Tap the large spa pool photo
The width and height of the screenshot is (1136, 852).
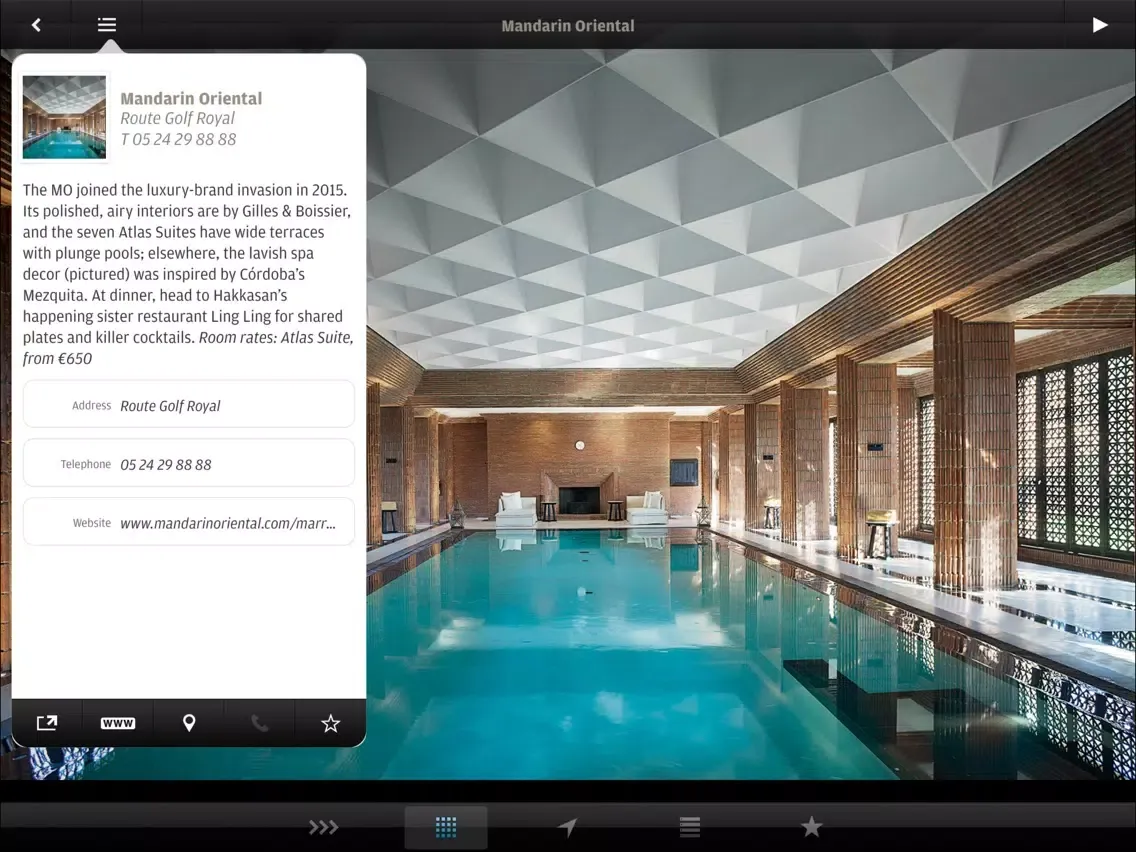pyautogui.click(x=751, y=414)
